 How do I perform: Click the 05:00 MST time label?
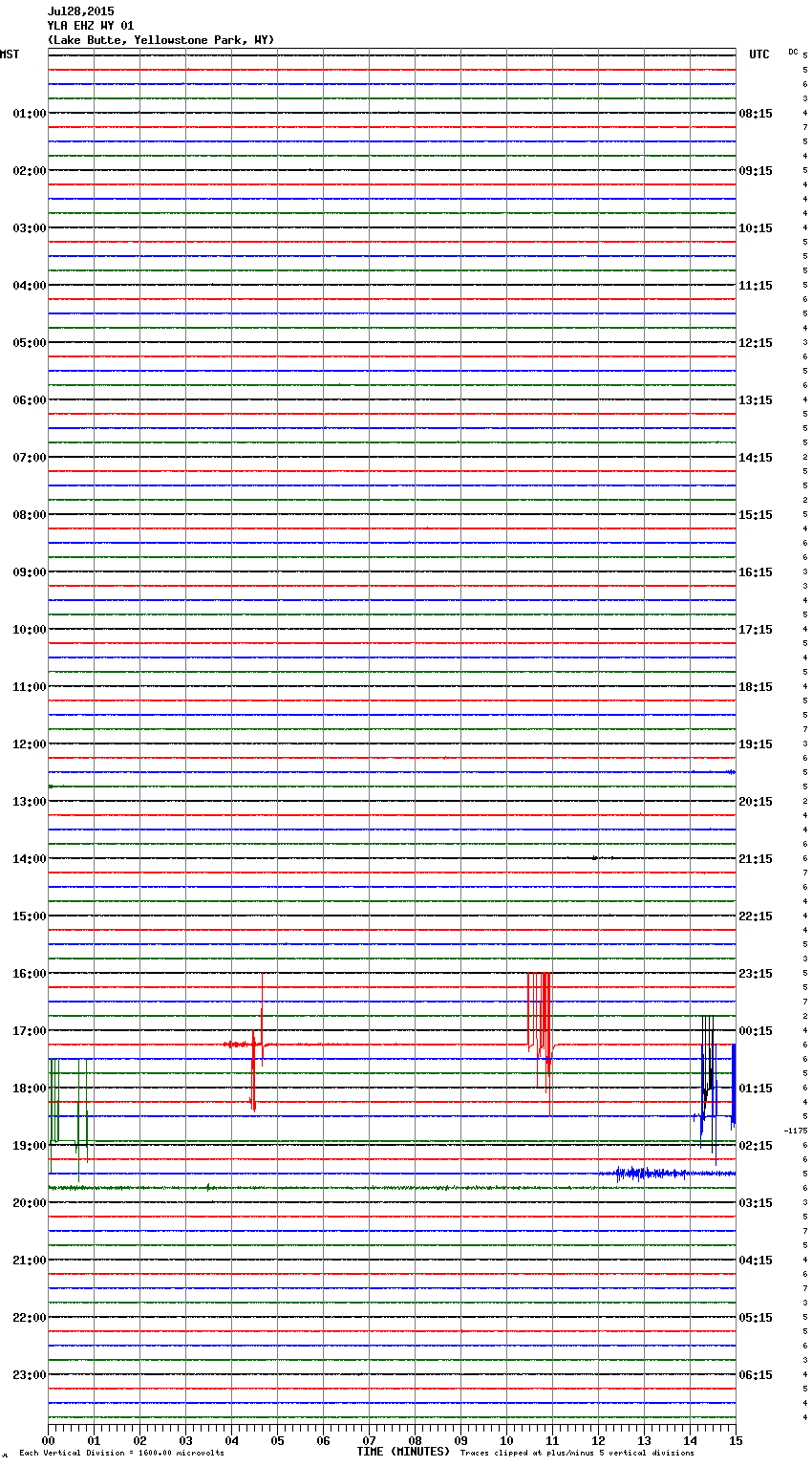tap(29, 343)
